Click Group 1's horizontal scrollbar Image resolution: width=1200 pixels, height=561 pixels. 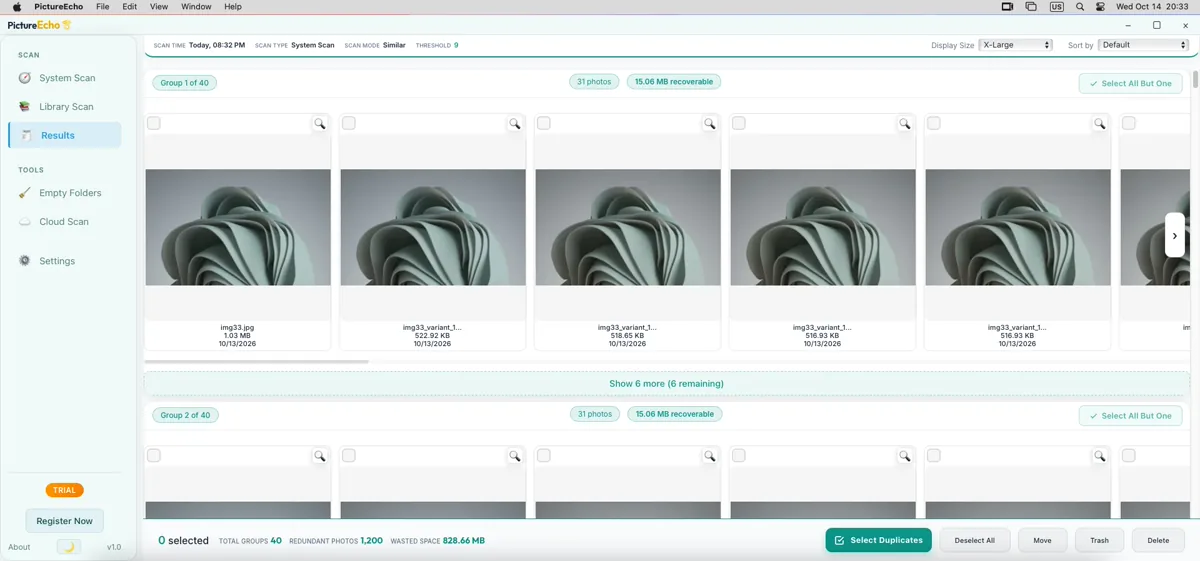coord(257,361)
